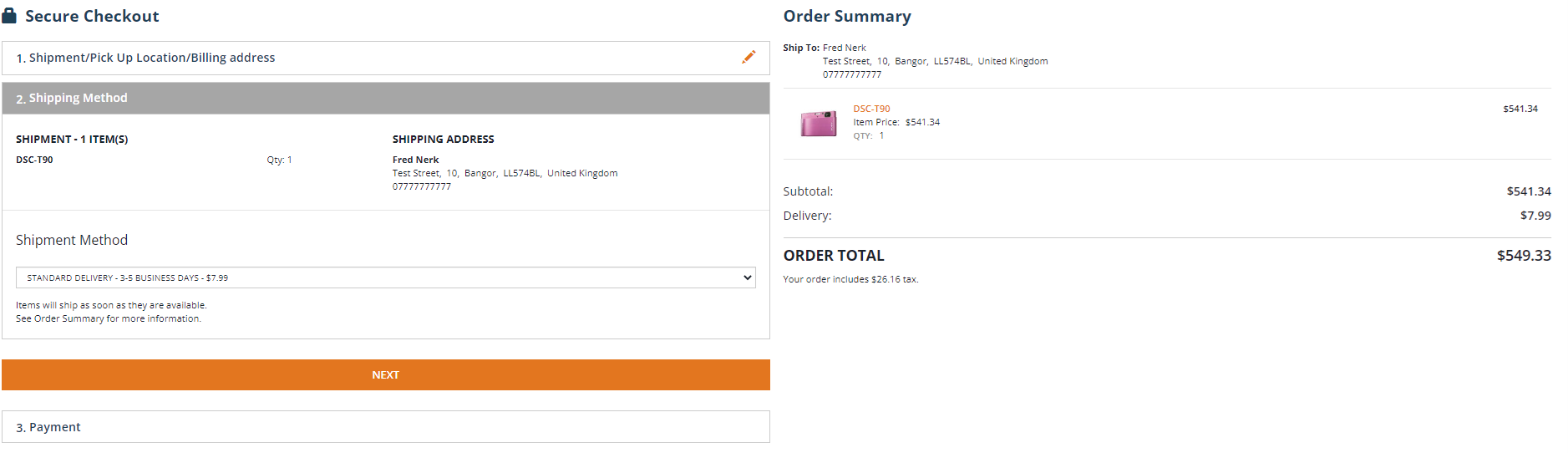This screenshot has width=1568, height=453.
Task: Click the Ship To label
Action: pos(800,48)
